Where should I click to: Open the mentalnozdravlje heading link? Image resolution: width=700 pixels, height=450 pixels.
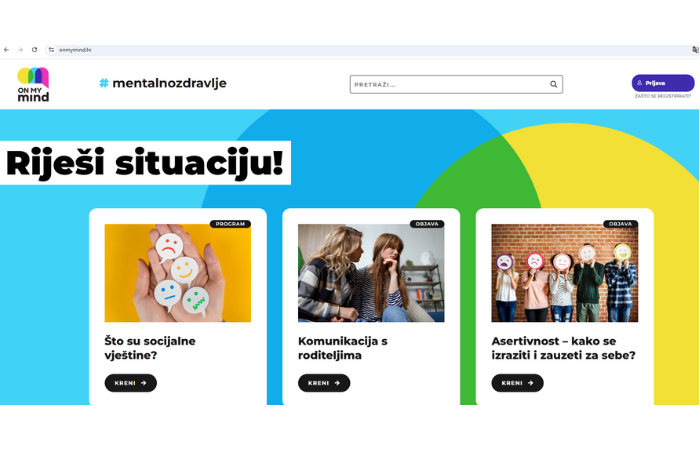169,83
